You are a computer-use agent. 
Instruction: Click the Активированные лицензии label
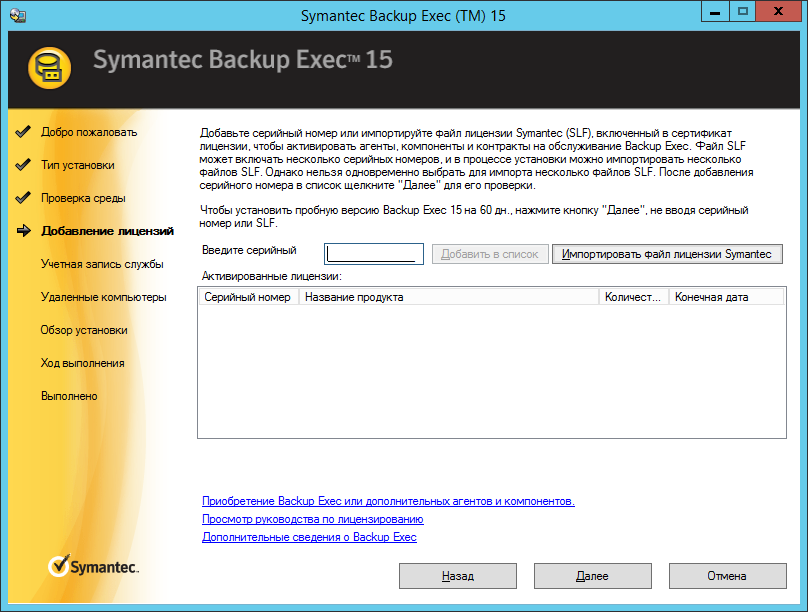[272, 276]
